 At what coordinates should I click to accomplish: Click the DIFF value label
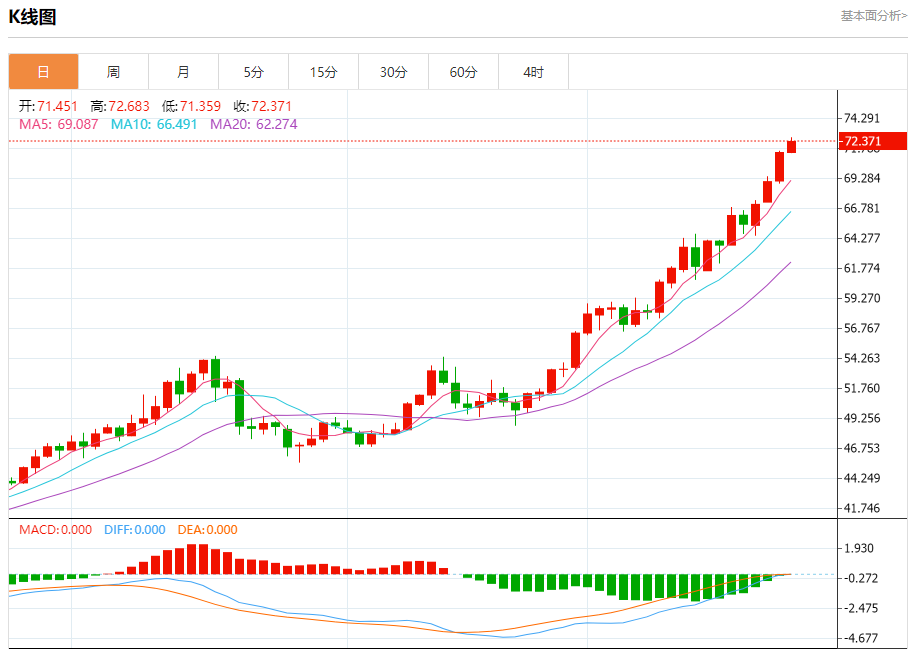(x=135, y=530)
